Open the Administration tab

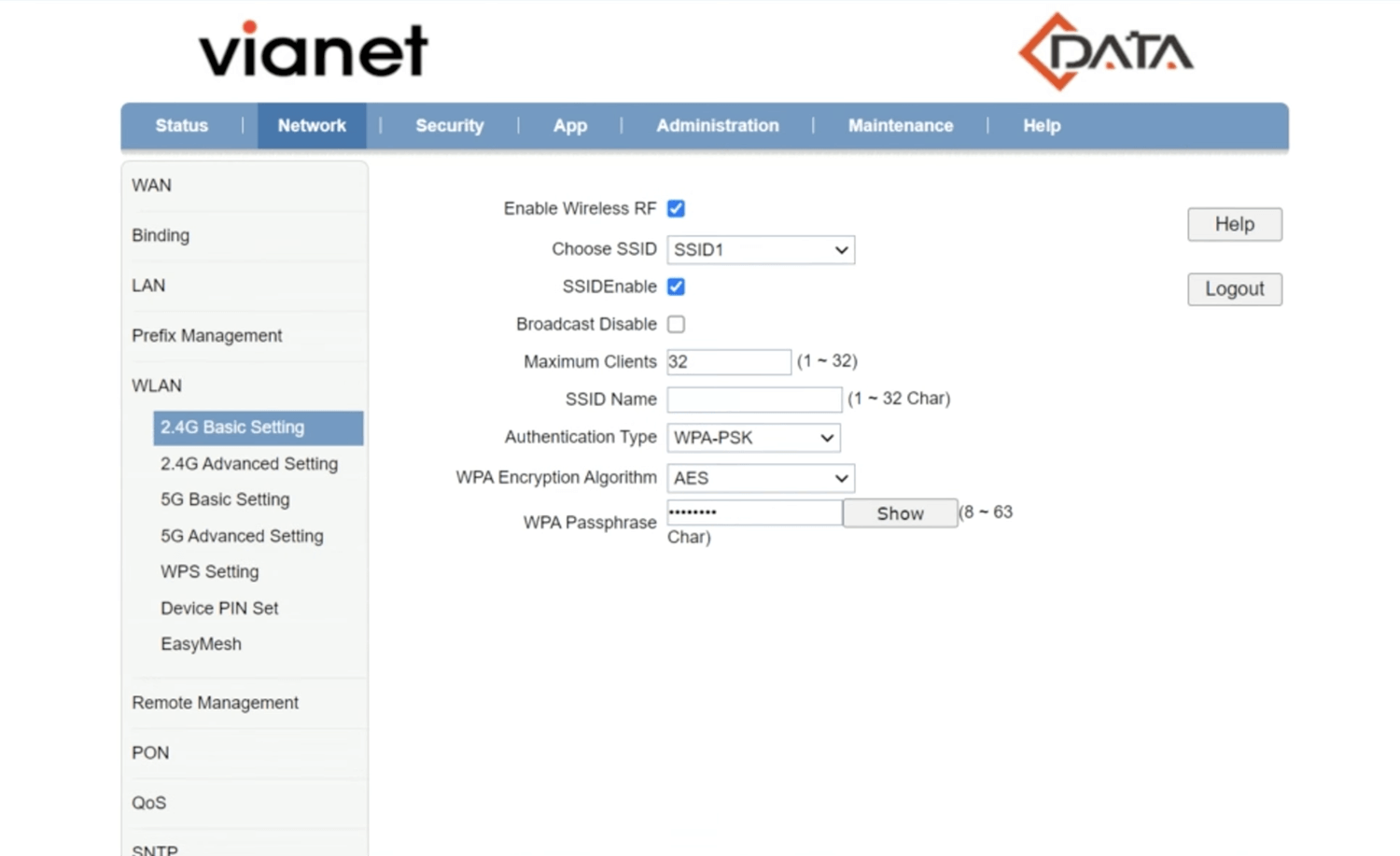[x=717, y=126]
